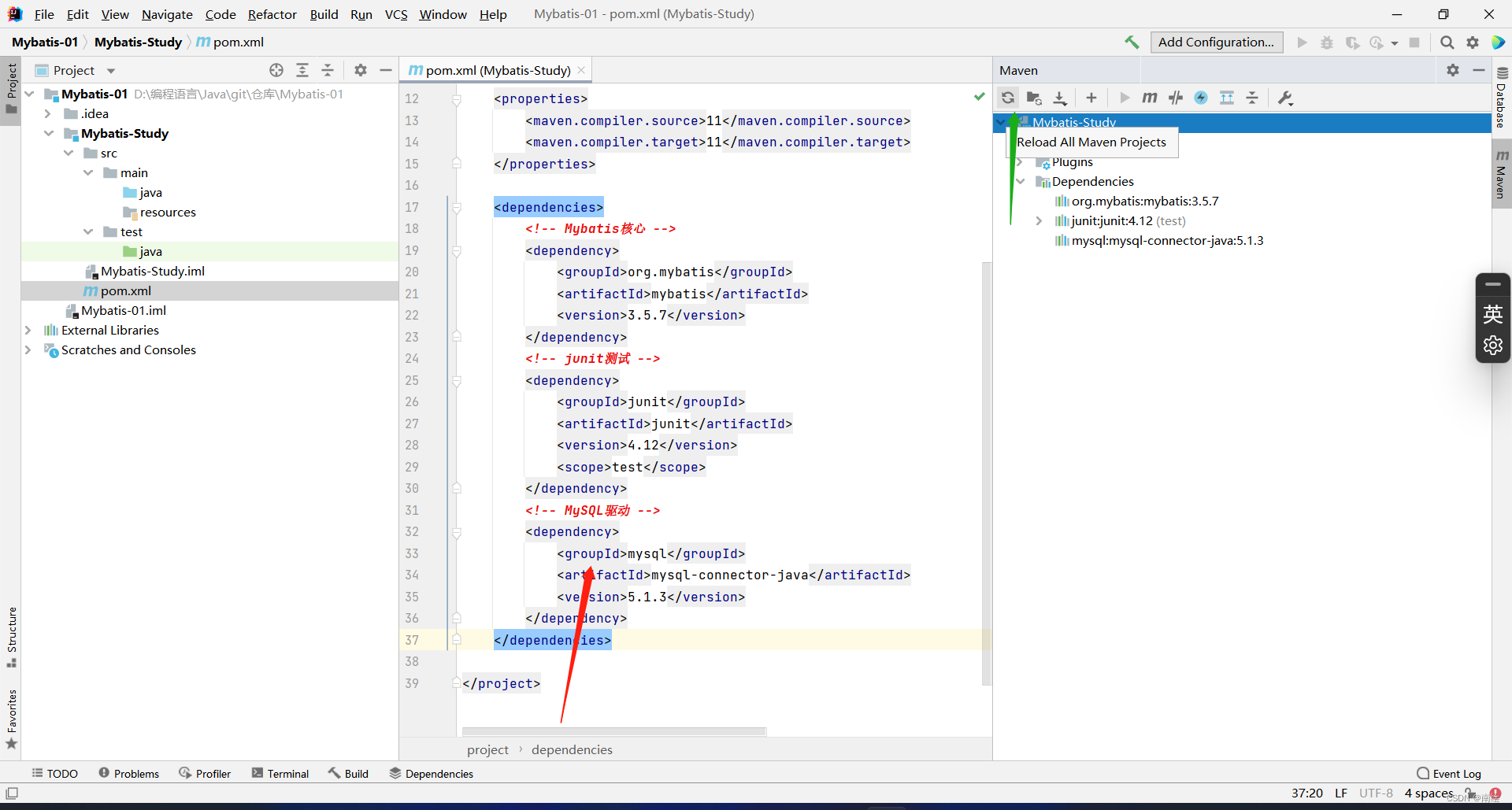Click dependencies breadcrumb below editor
This screenshot has width=1512, height=810.
click(x=572, y=750)
